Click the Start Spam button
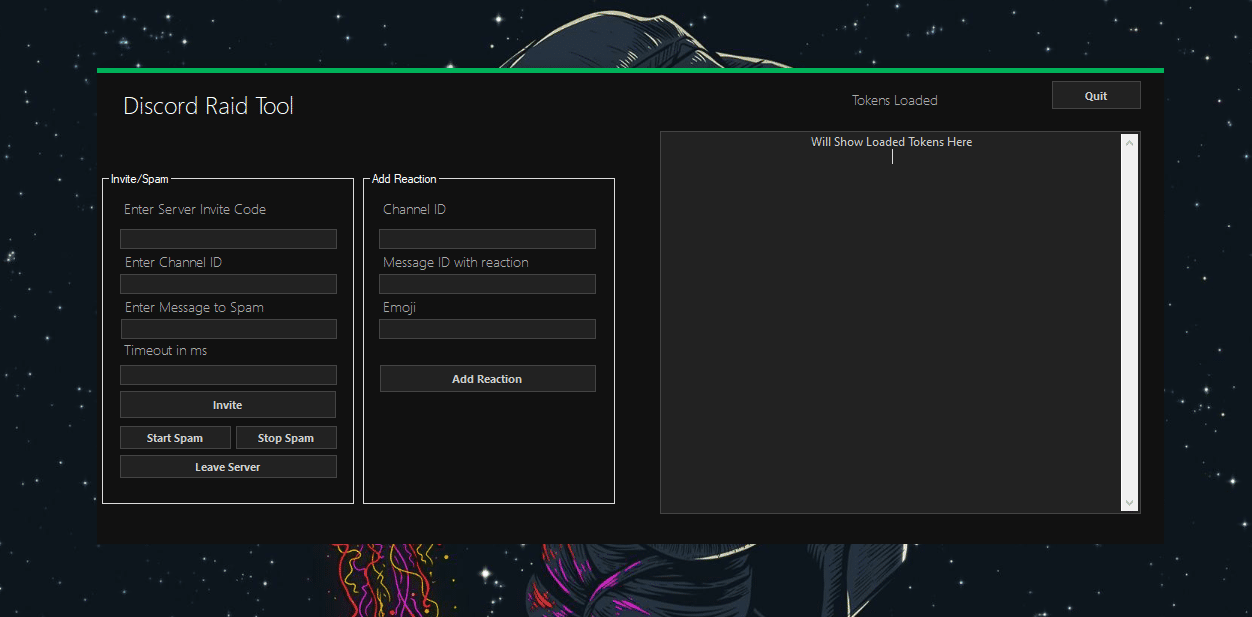The image size is (1252, 617). point(175,438)
